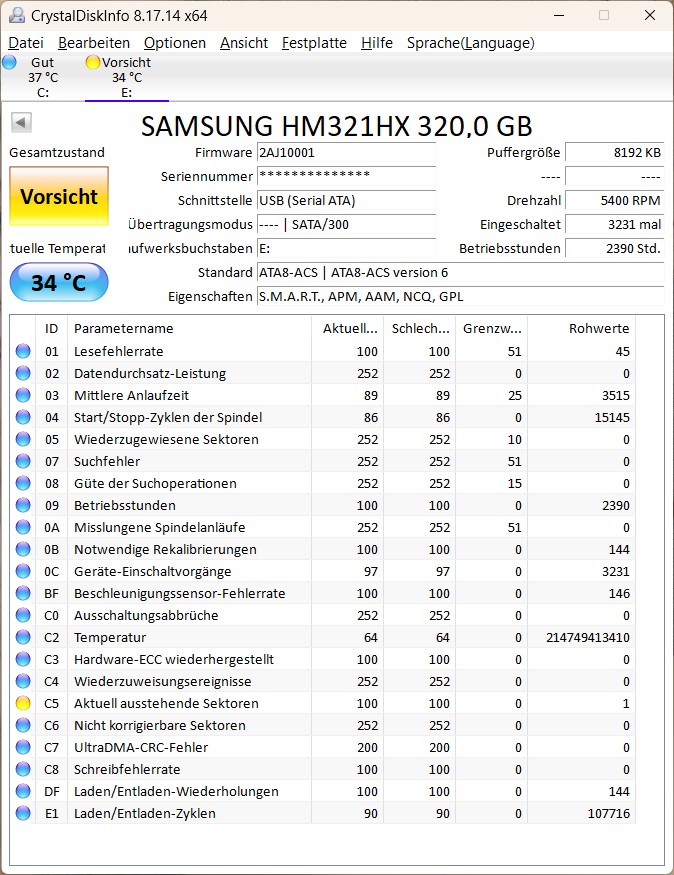Click status orb of Mittlere Anlaufzeit row
Screen dimensions: 674x875
[23, 396]
